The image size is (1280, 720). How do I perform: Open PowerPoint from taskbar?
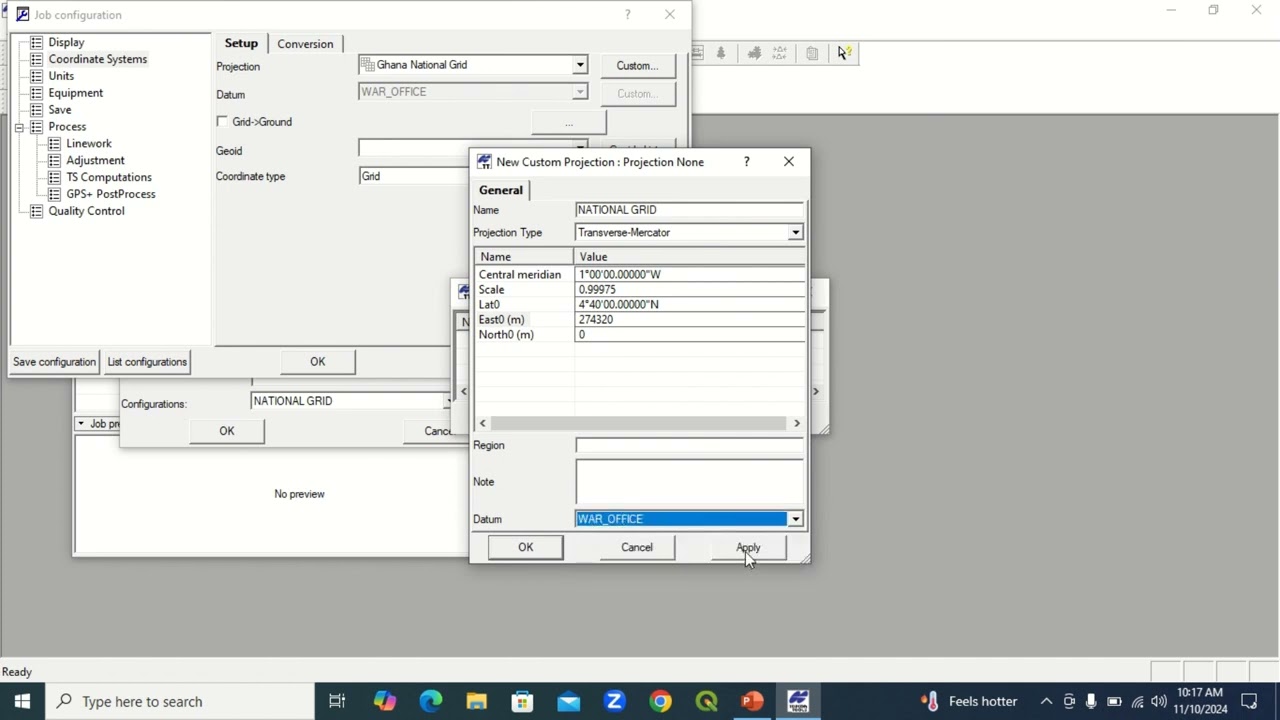click(x=752, y=701)
